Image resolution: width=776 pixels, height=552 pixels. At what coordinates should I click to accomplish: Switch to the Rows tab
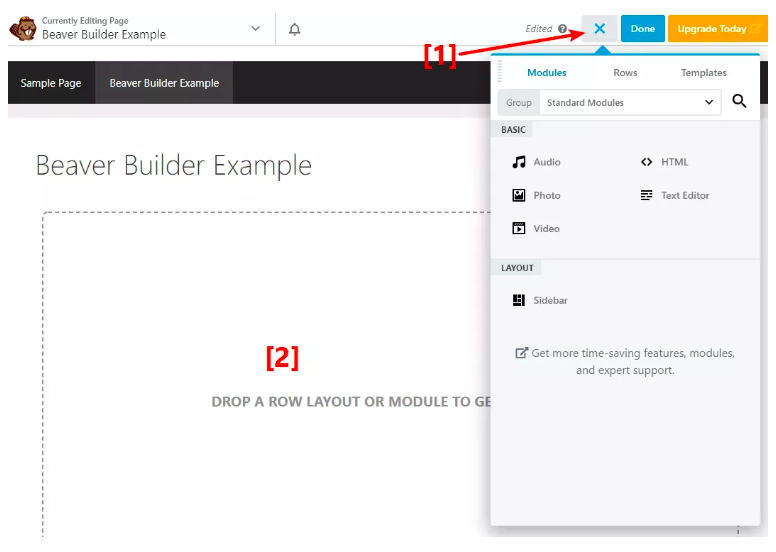(625, 73)
